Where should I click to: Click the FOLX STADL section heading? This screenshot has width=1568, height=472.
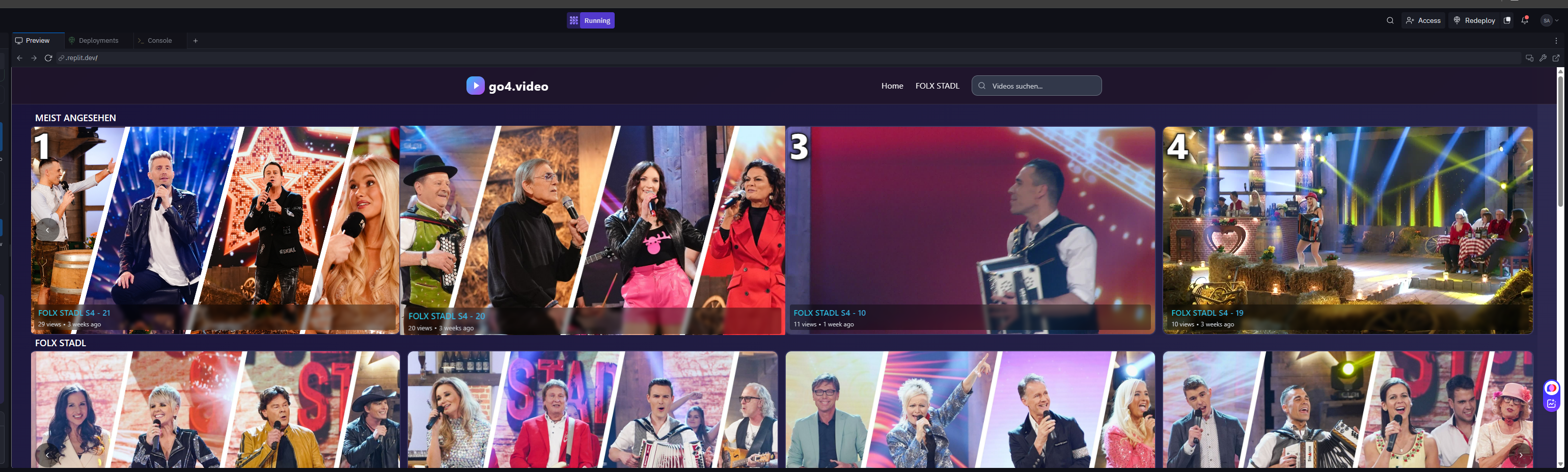click(x=60, y=343)
